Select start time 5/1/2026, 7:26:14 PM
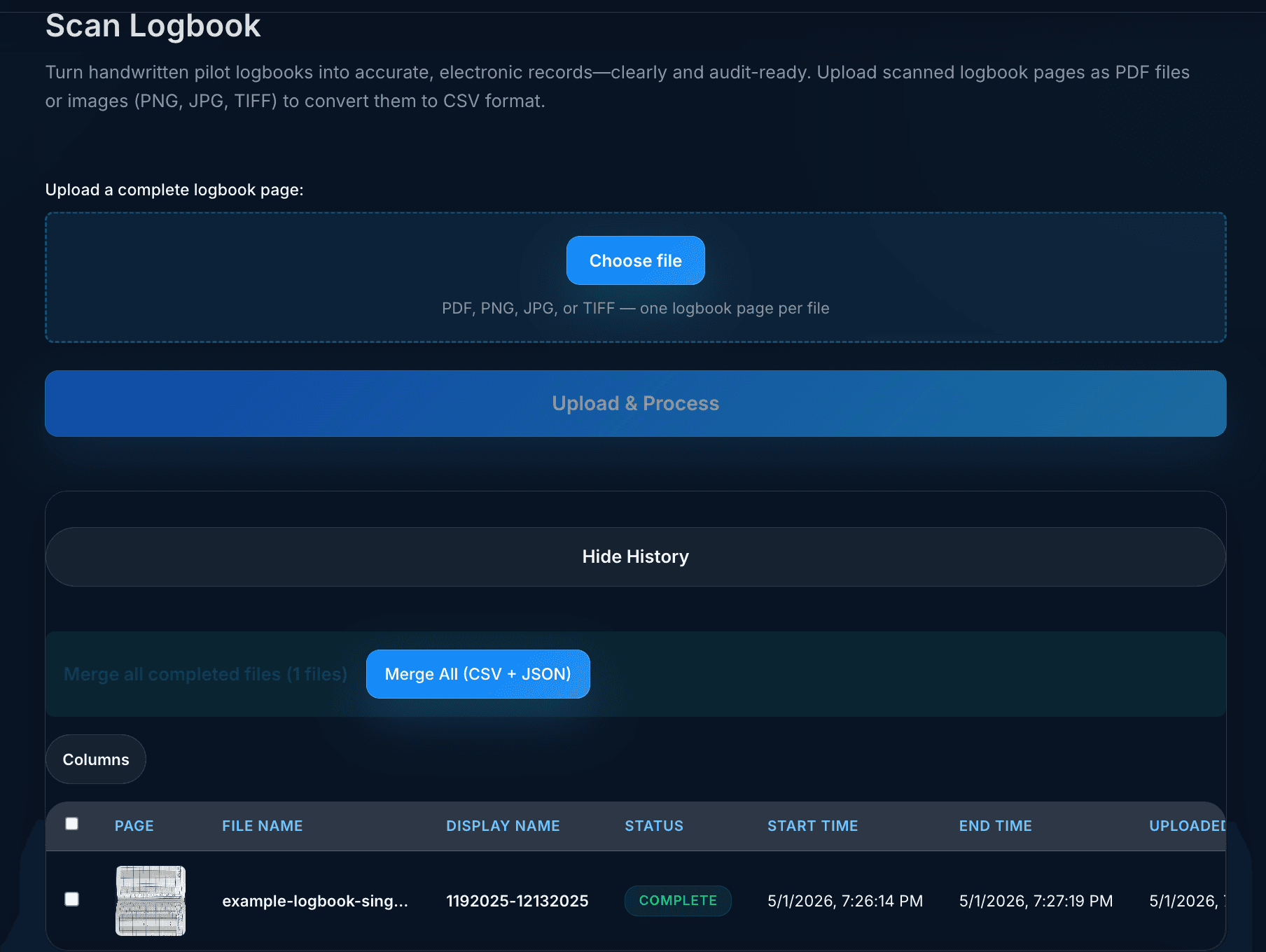 [845, 901]
